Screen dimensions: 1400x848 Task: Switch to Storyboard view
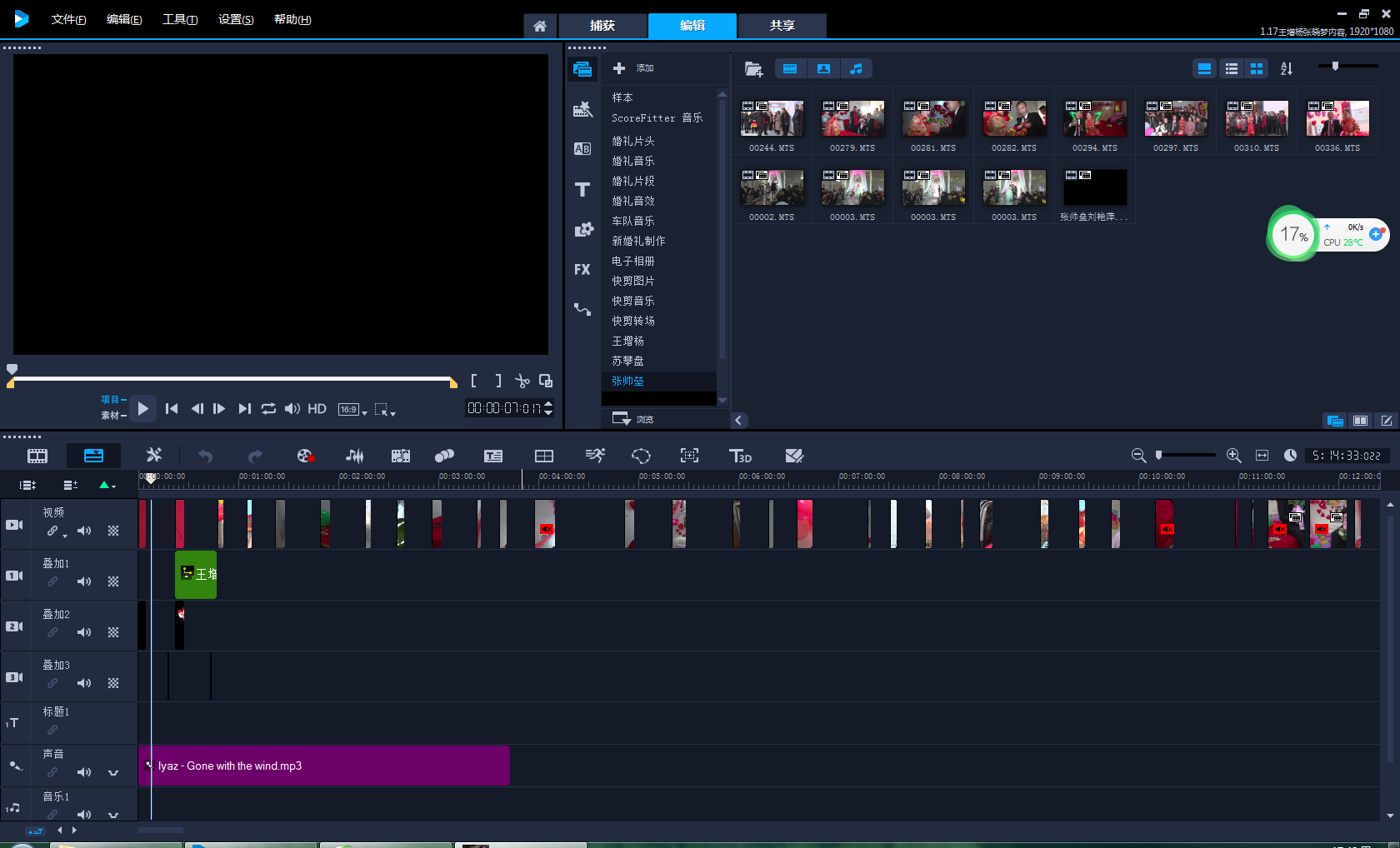tap(37, 456)
